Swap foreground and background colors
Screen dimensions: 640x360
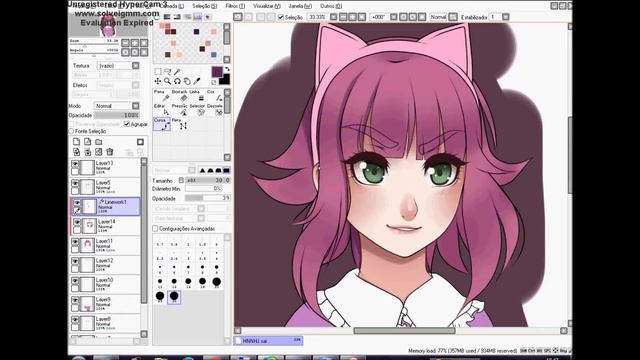tap(227, 69)
